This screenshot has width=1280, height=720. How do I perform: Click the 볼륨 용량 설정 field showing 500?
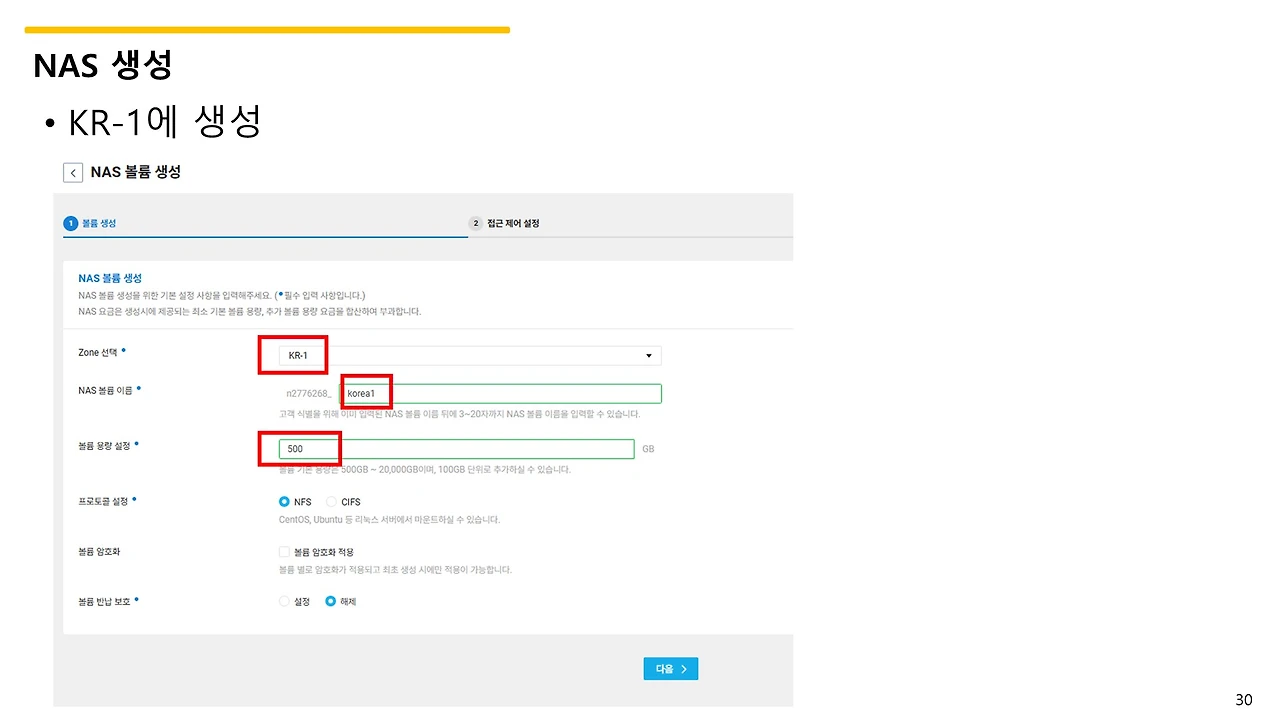tap(457, 449)
